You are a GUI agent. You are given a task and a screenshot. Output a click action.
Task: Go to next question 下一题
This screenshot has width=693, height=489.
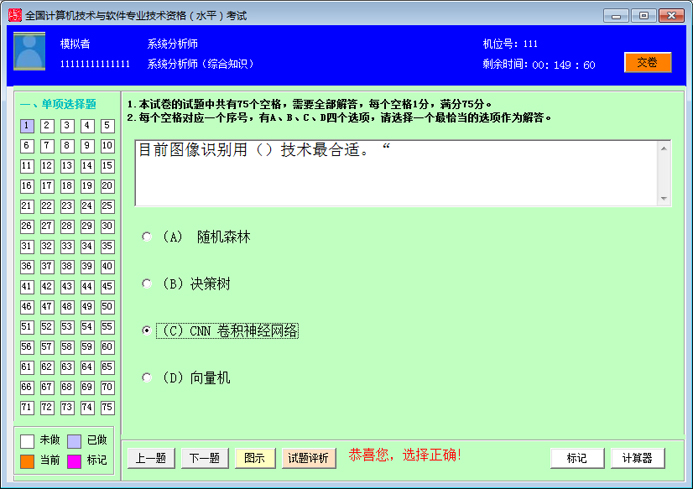204,458
